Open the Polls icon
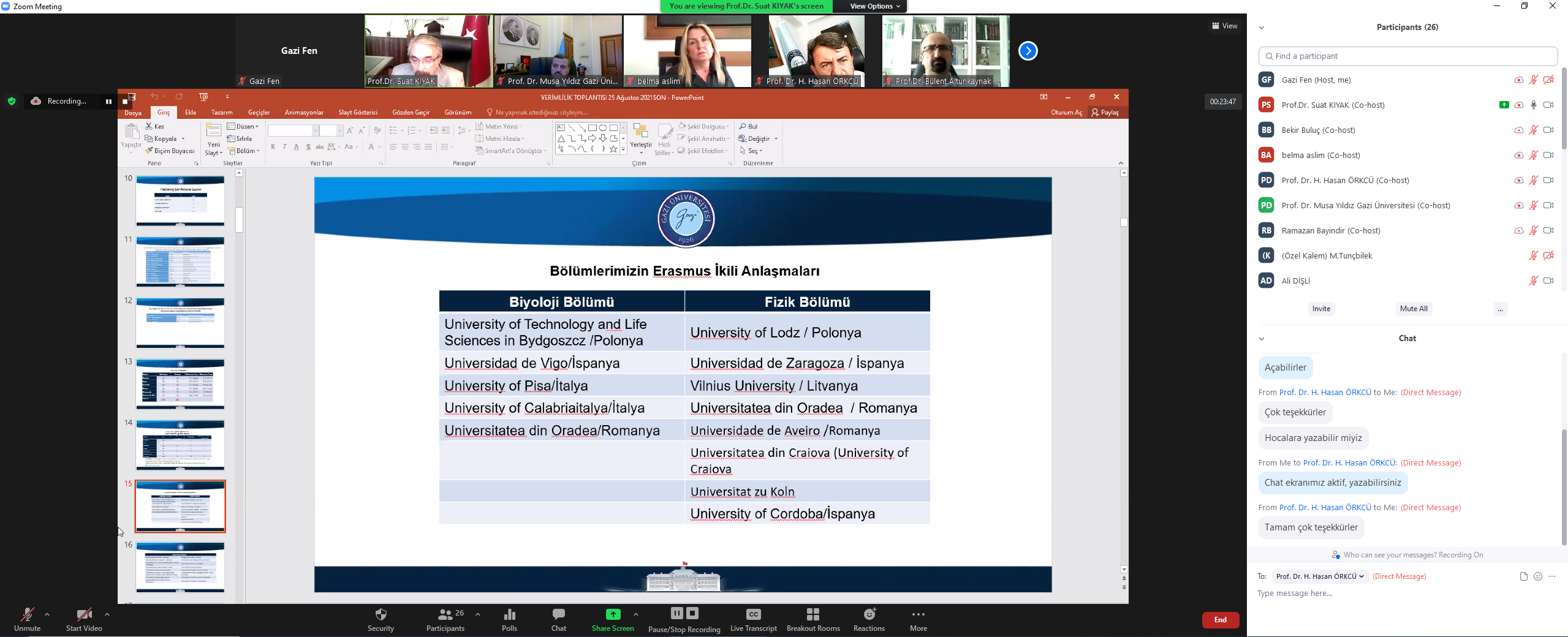Image resolution: width=1568 pixels, height=637 pixels. click(509, 614)
